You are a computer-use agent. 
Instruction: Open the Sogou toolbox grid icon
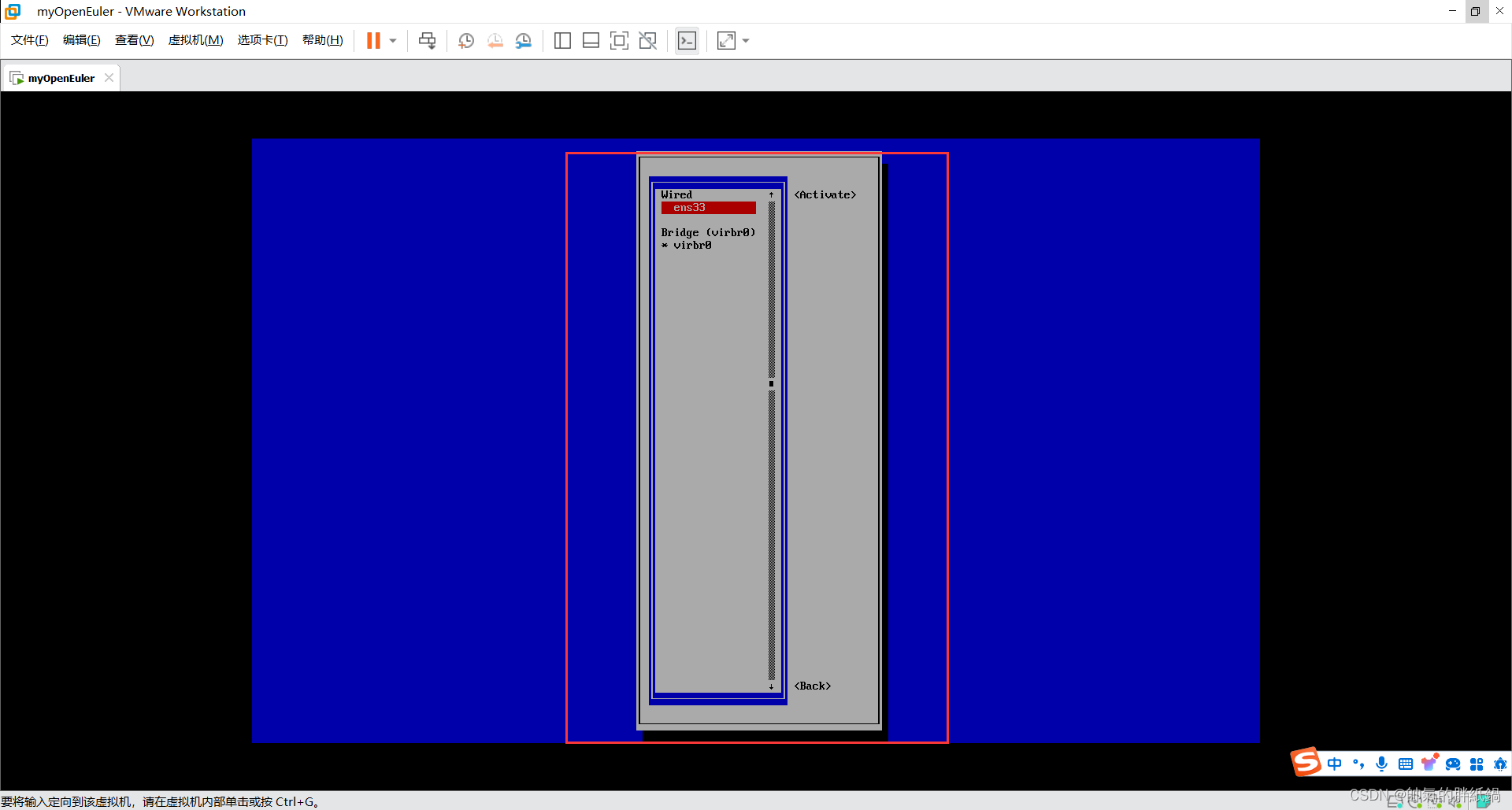(x=1477, y=764)
